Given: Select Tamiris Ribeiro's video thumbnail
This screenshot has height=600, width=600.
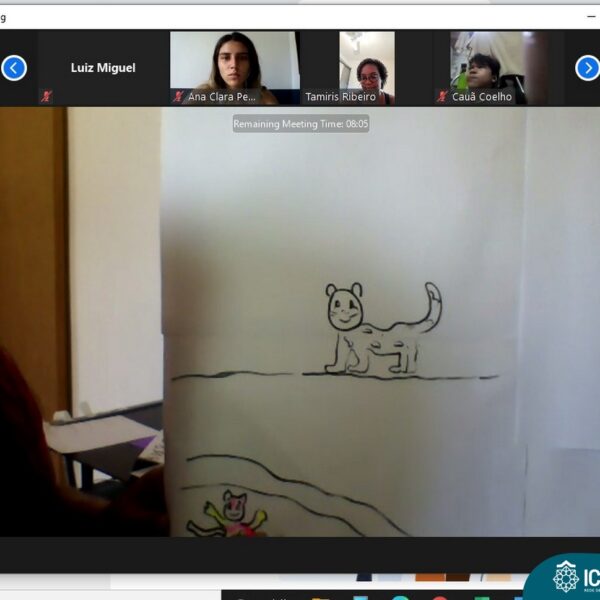Looking at the screenshot, I should click(x=366, y=60).
